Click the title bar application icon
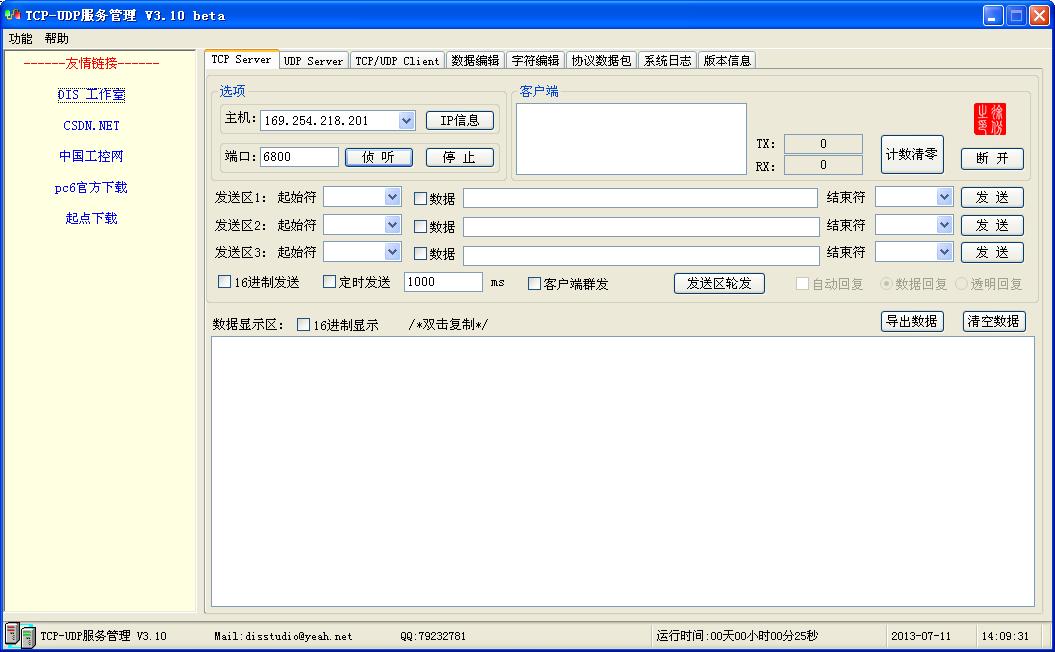This screenshot has height=652, width=1055. coord(12,15)
